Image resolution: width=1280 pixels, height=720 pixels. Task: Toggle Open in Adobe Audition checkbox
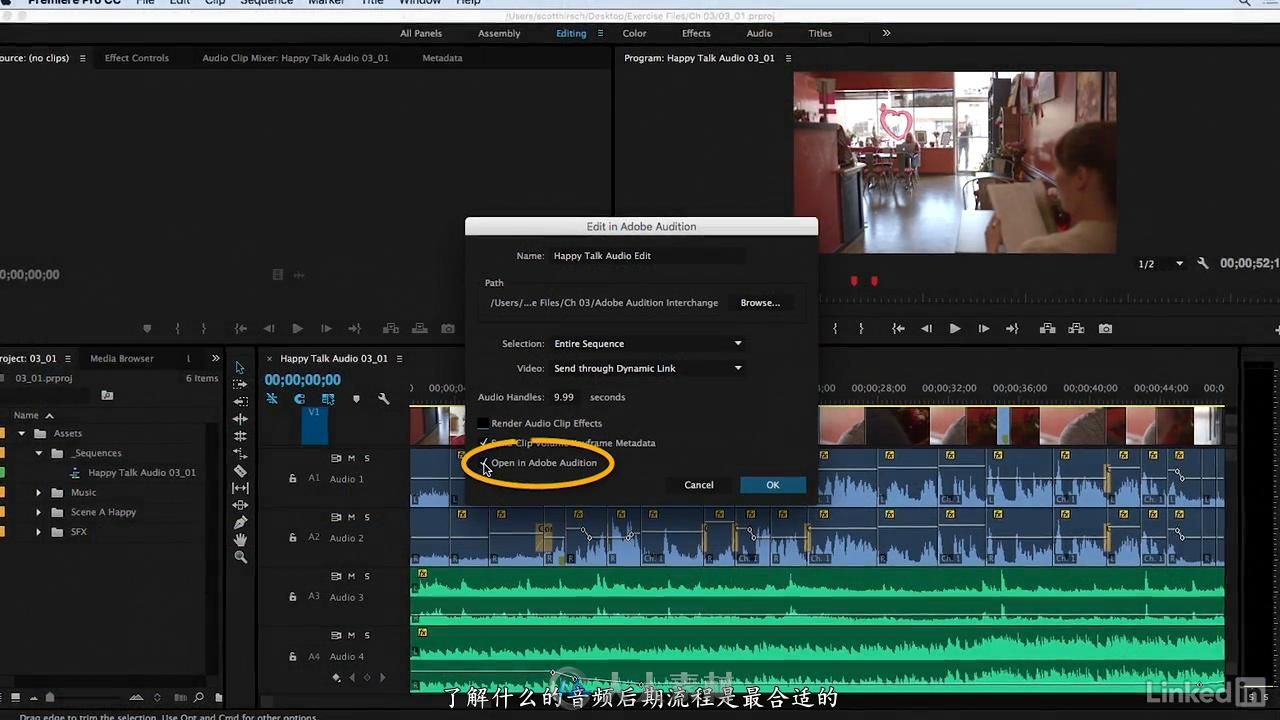pyautogui.click(x=484, y=463)
